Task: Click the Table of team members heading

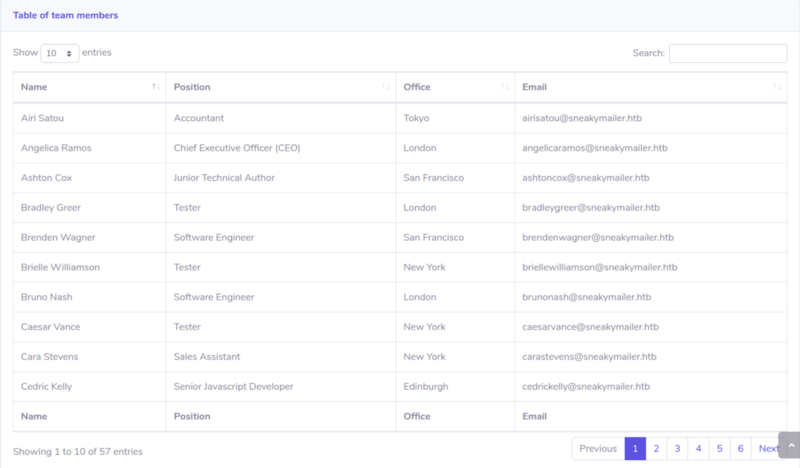Action: click(x=65, y=15)
